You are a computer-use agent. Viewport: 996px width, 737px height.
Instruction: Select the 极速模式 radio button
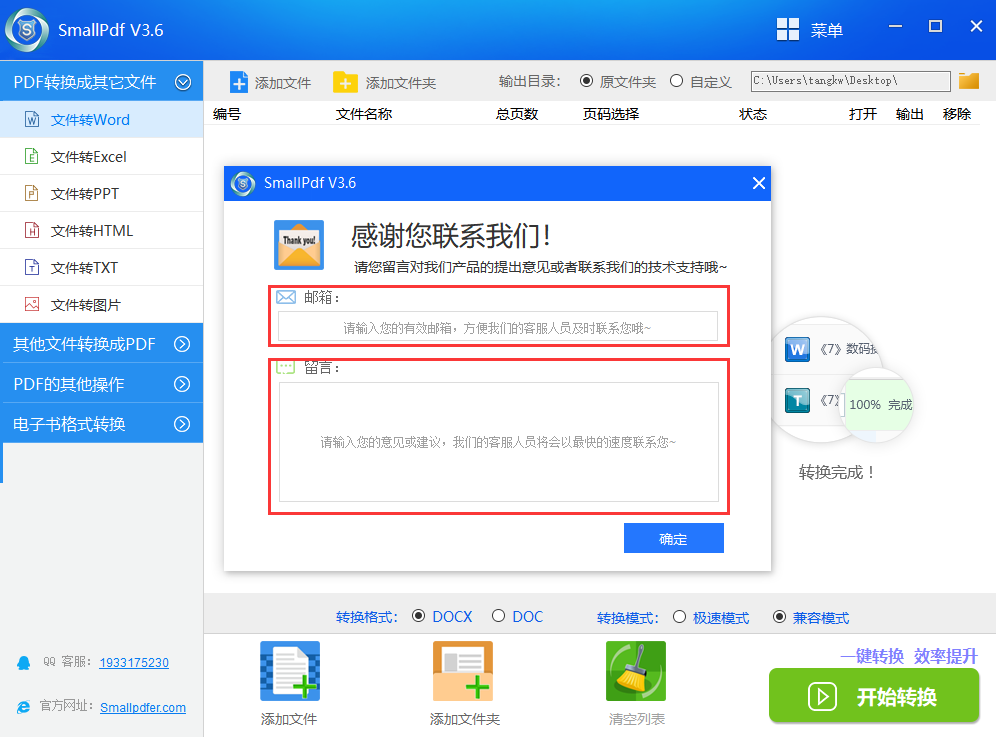(x=679, y=616)
